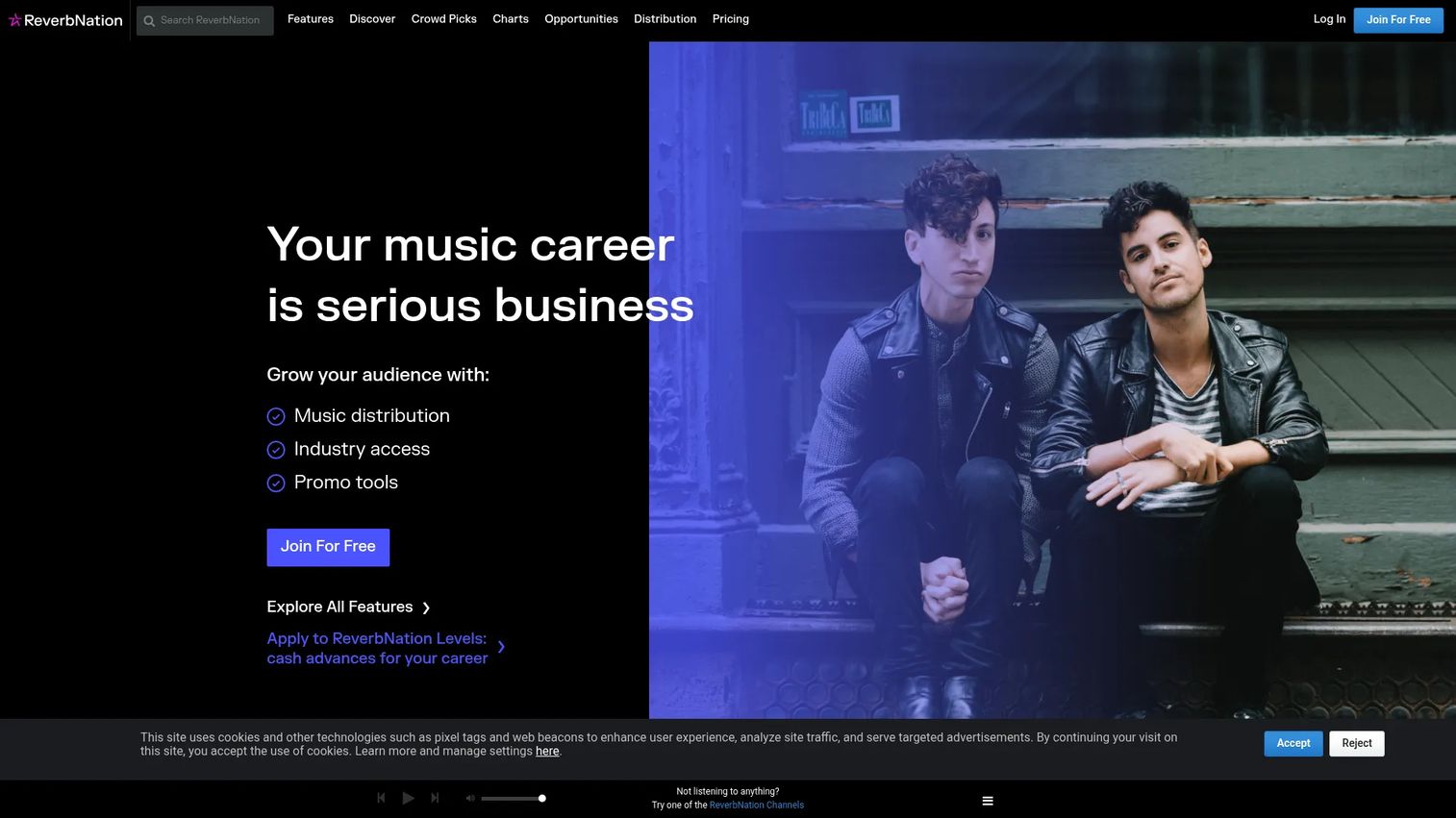Reject cookies in the banner
This screenshot has height=818, width=1456.
pos(1357,744)
